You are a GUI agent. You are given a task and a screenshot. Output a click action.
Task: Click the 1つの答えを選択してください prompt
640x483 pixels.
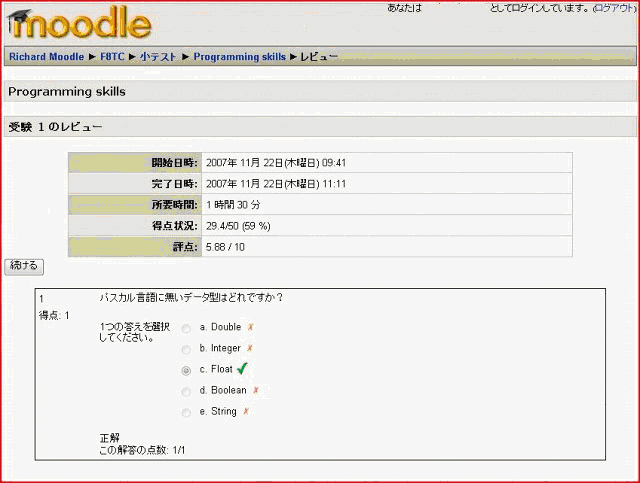[x=135, y=332]
